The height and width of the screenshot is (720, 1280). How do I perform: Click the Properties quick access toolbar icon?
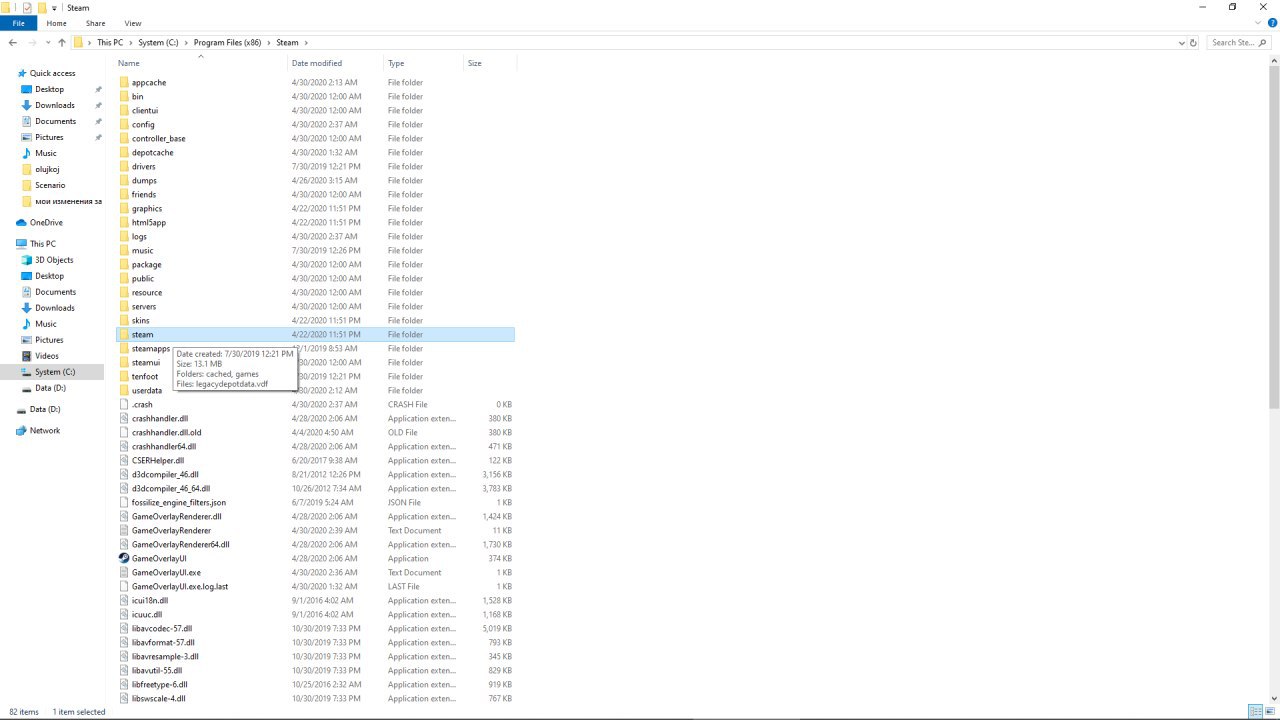click(x=27, y=8)
